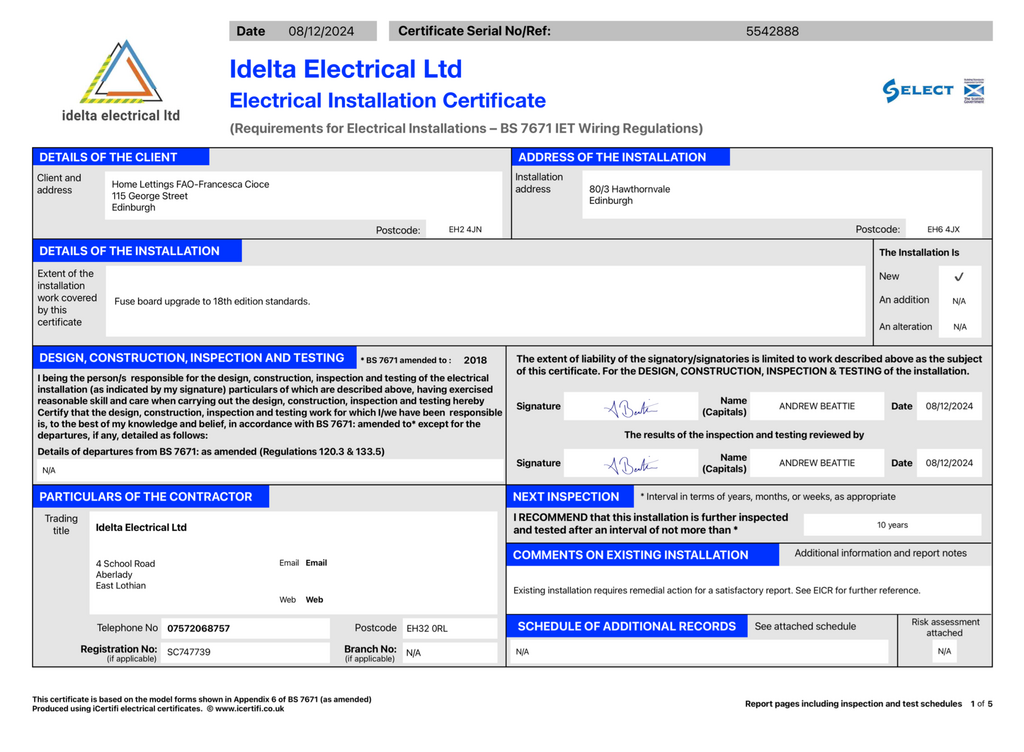Click the client postcode EH2 4JN

click(465, 229)
